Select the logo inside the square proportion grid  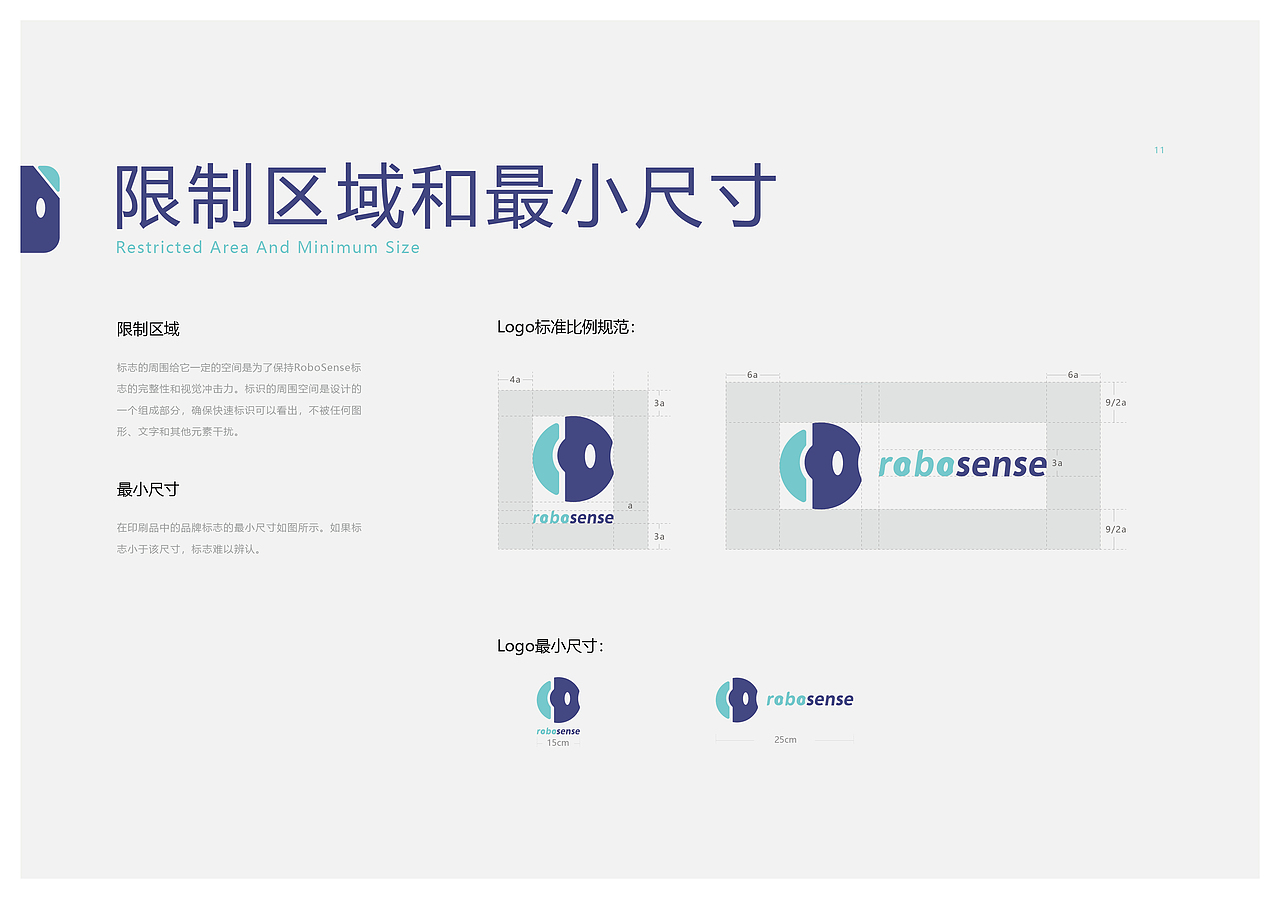pyautogui.click(x=573, y=462)
